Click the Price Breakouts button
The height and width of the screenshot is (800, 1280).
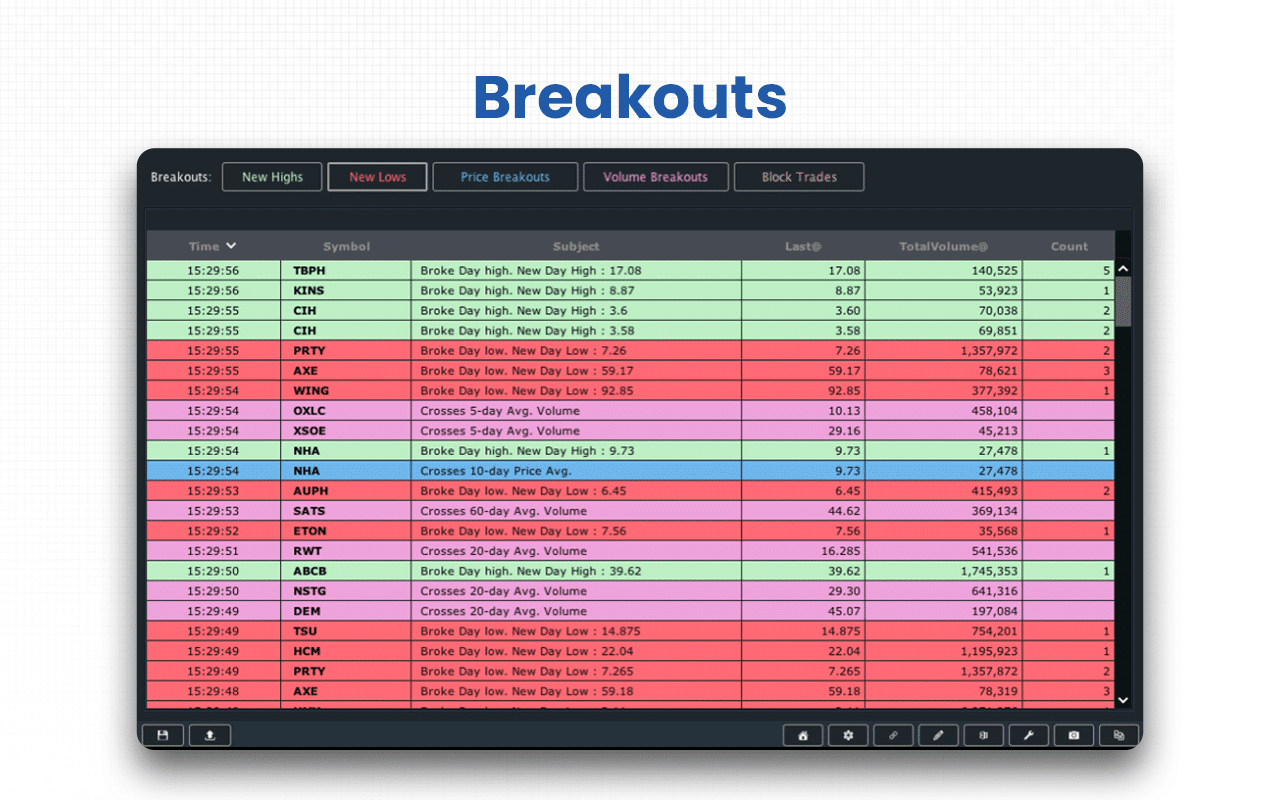(505, 177)
